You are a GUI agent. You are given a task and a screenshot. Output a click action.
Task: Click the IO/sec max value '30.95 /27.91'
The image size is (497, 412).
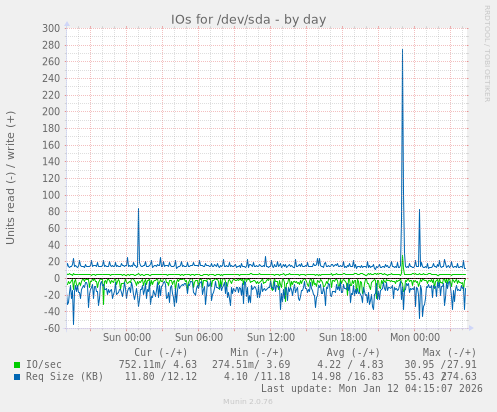(440, 365)
